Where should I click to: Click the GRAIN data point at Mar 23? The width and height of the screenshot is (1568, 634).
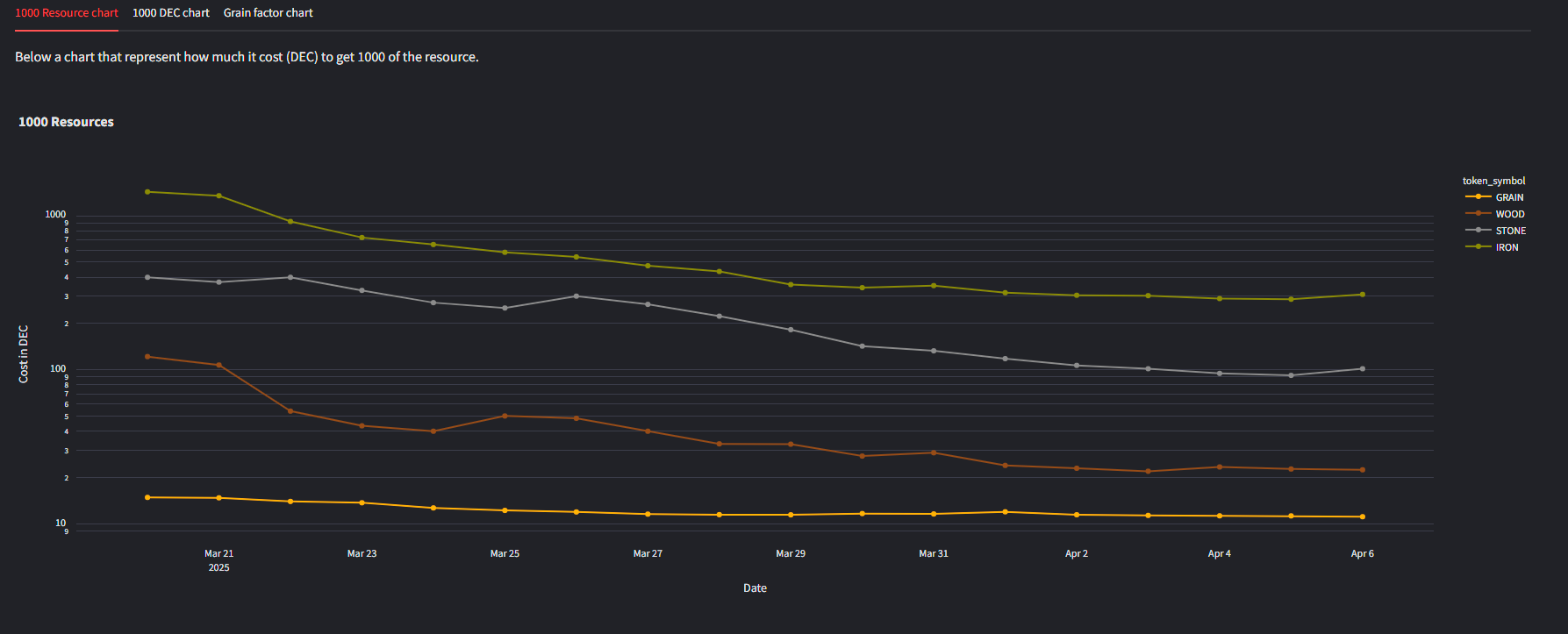pyautogui.click(x=362, y=502)
